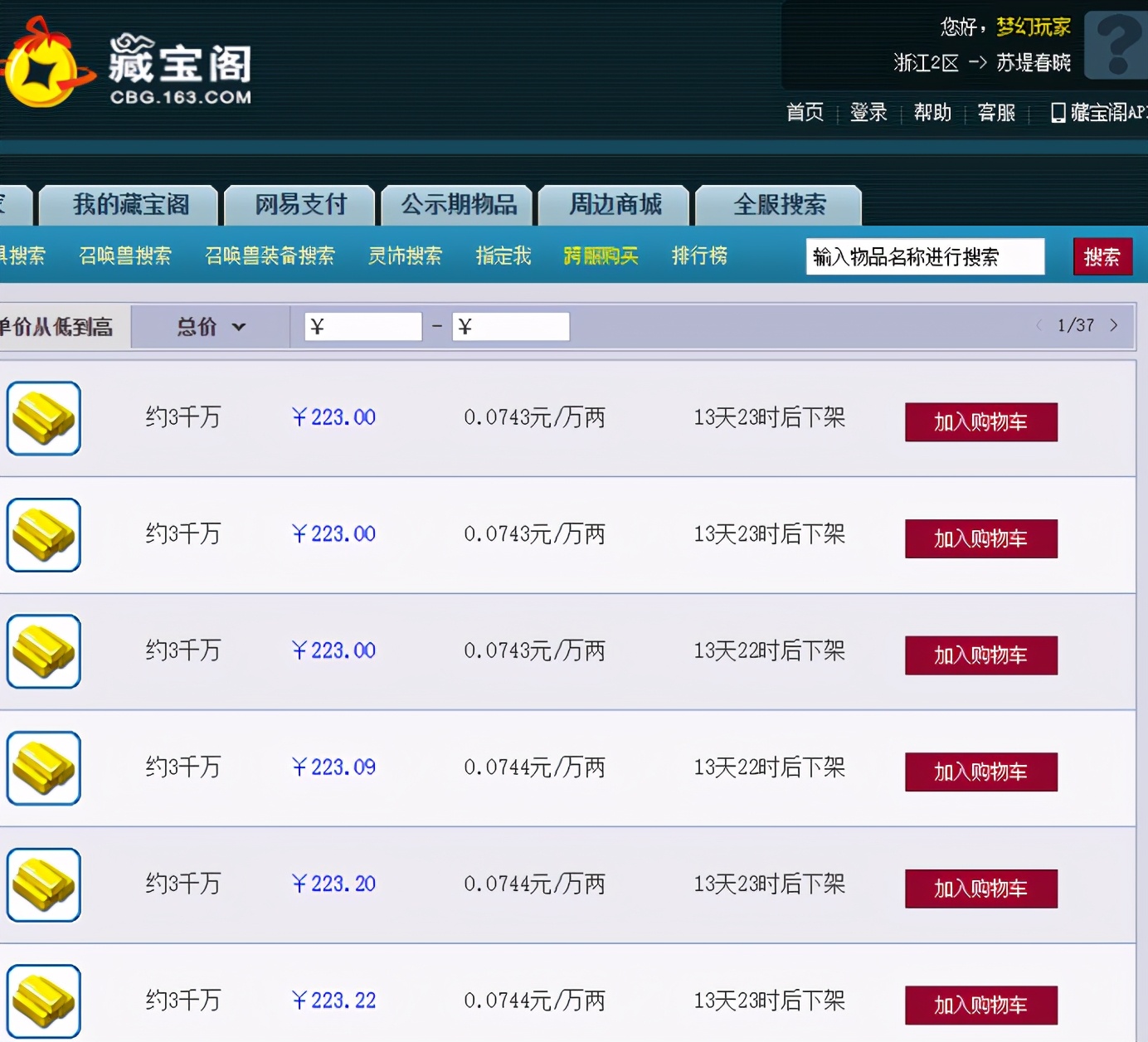Image resolution: width=1148 pixels, height=1042 pixels.
Task: Open the 藏宝阁APP phone icon link
Action: tap(1058, 113)
